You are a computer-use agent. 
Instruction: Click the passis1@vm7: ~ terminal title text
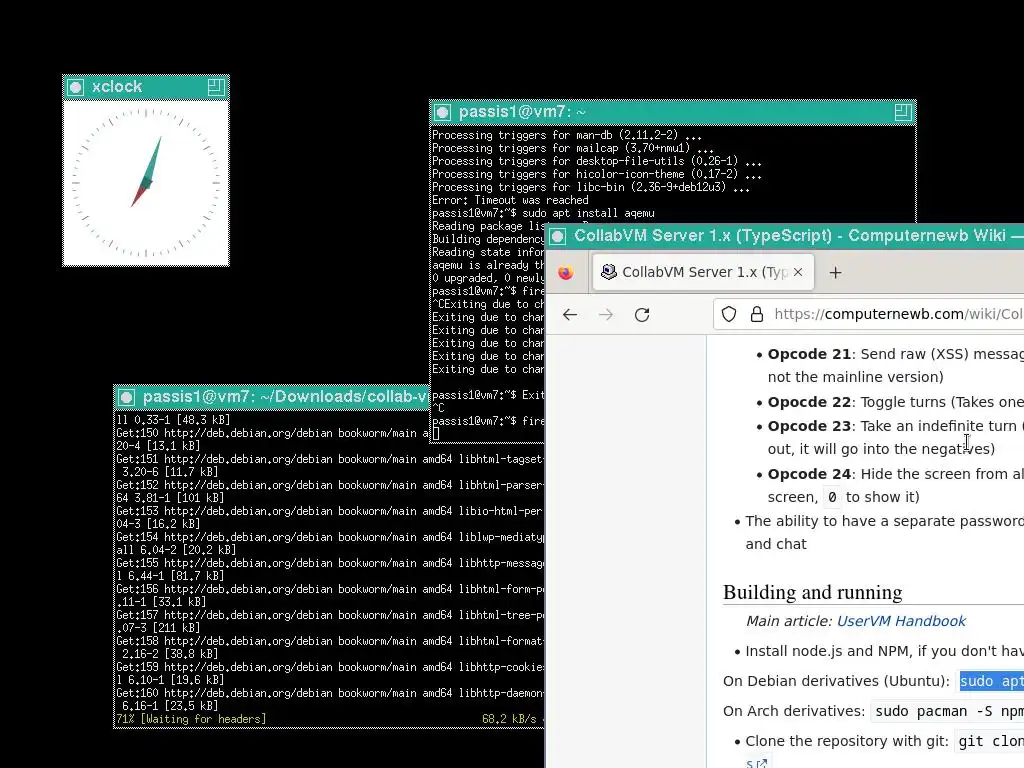(x=522, y=112)
